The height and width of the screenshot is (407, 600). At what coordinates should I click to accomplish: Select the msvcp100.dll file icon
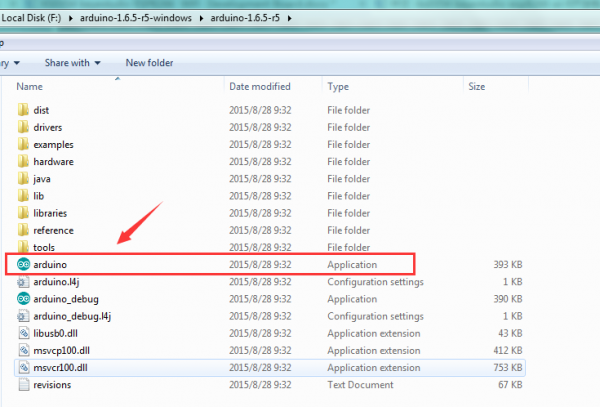pyautogui.click(x=24, y=350)
